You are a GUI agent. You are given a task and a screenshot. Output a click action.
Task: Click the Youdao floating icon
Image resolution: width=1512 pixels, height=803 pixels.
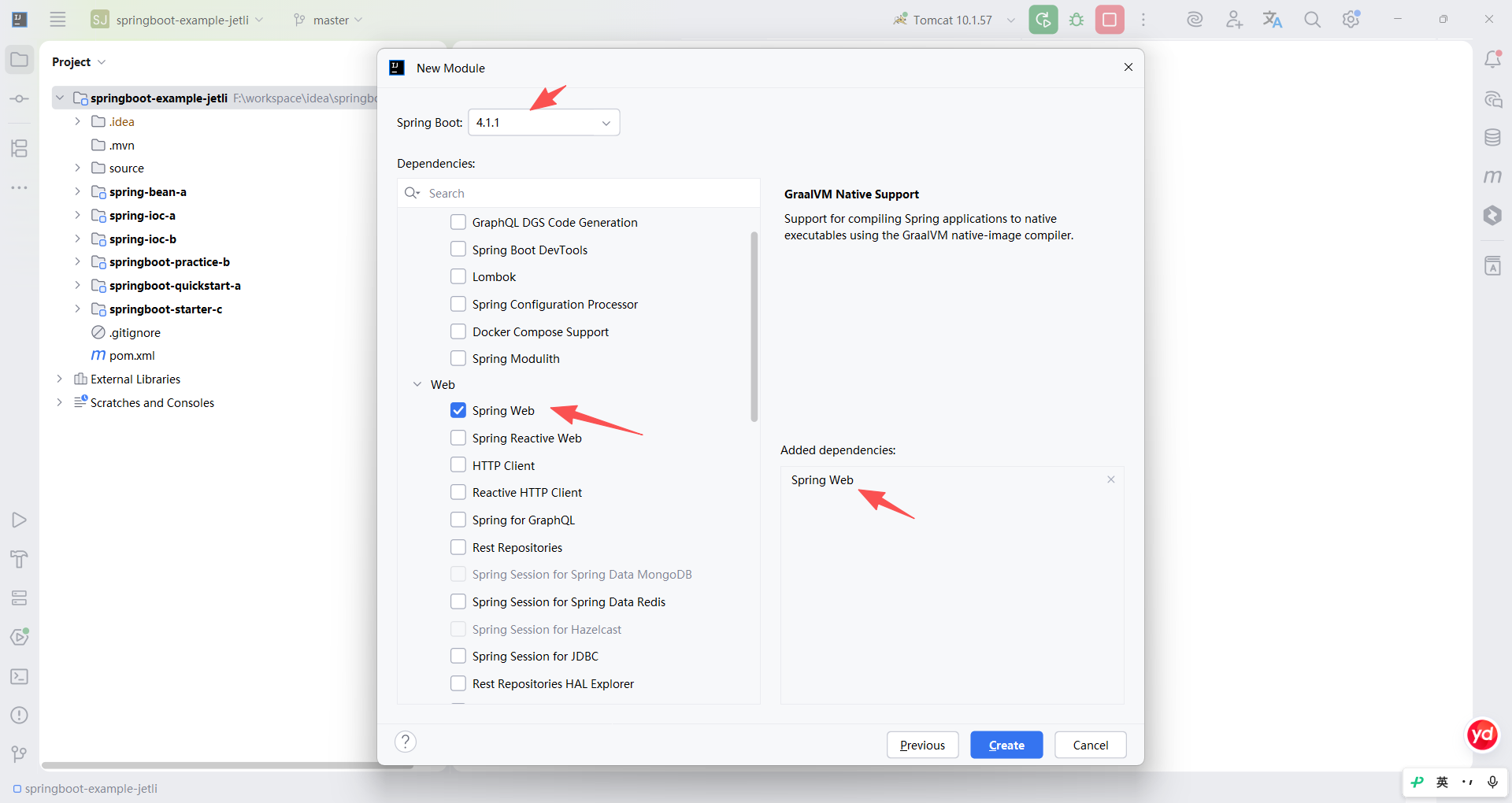tap(1482, 735)
